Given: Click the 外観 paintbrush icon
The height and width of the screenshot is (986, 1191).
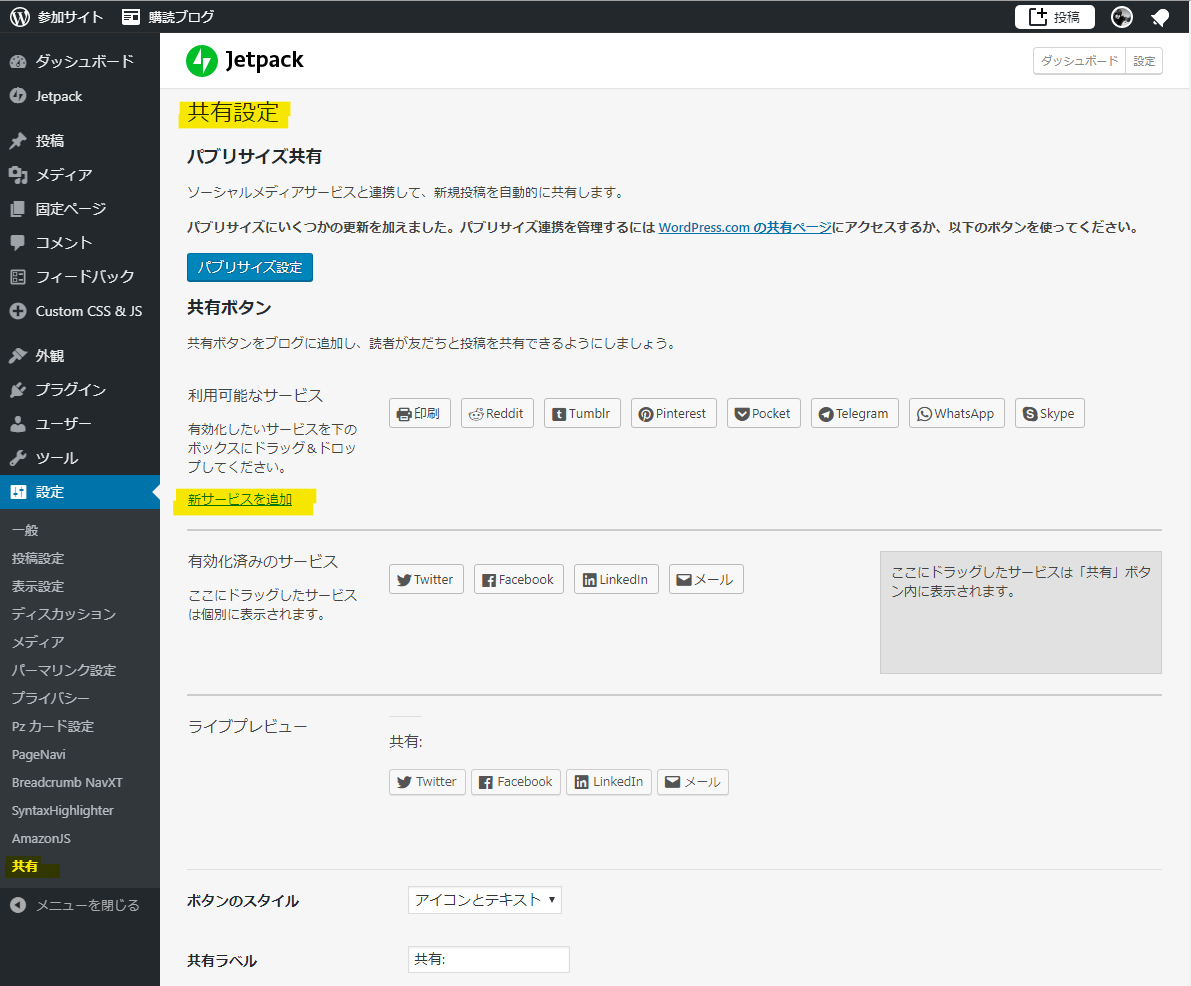Looking at the screenshot, I should (x=18, y=356).
